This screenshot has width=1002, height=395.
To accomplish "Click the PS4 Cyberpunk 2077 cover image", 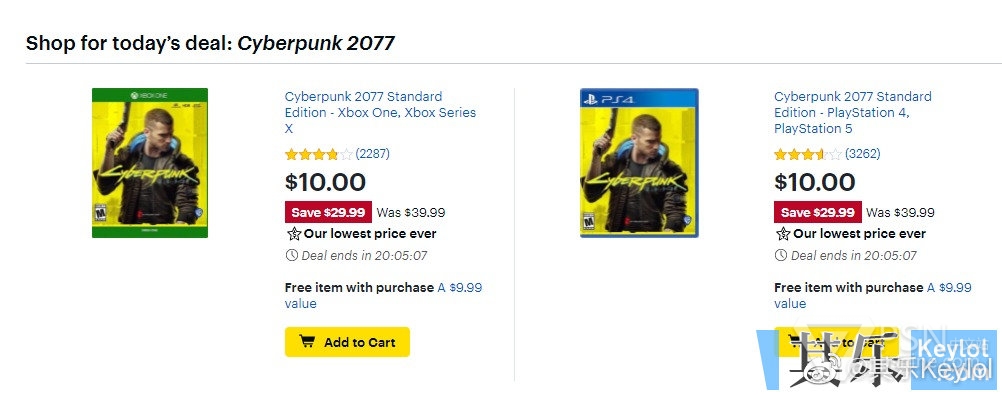I will point(639,163).
